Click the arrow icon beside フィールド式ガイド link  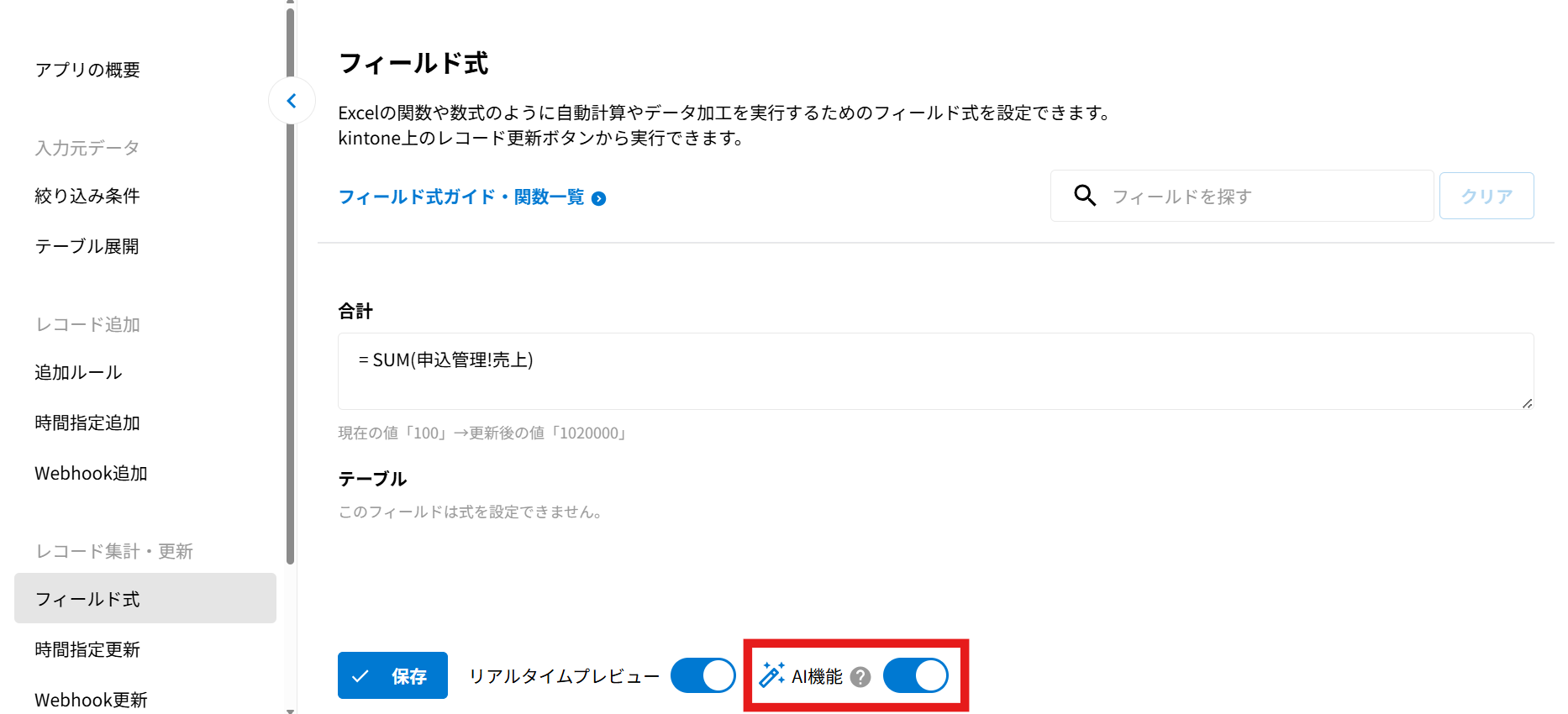[598, 198]
